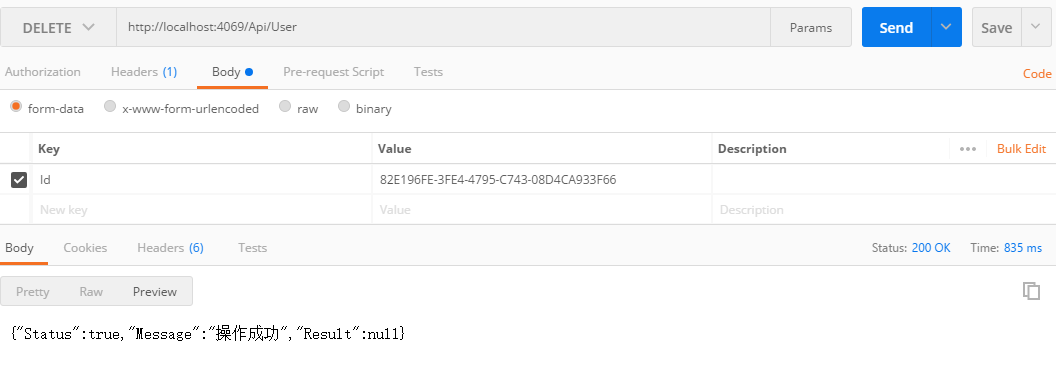Open the Pre-request Script tab

pyautogui.click(x=333, y=72)
